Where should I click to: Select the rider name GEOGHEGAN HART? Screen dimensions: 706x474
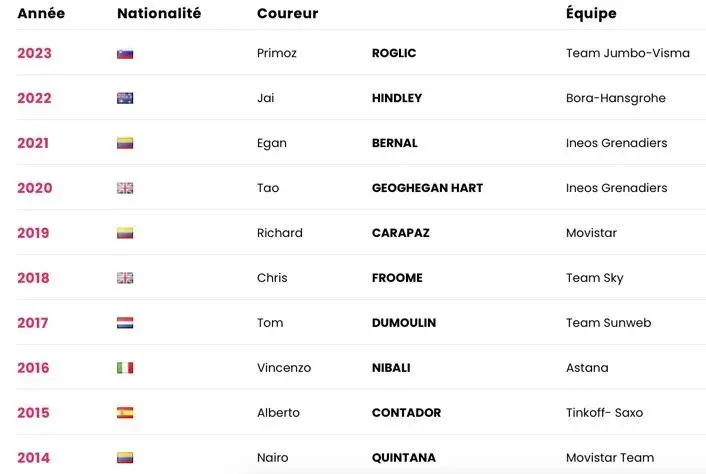(427, 188)
